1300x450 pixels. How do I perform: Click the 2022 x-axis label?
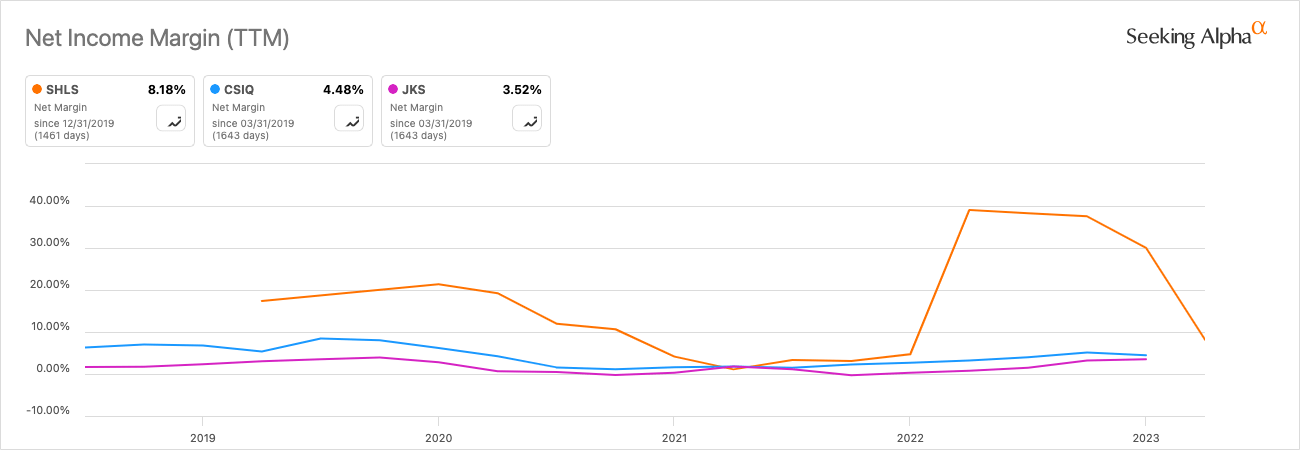pos(909,438)
